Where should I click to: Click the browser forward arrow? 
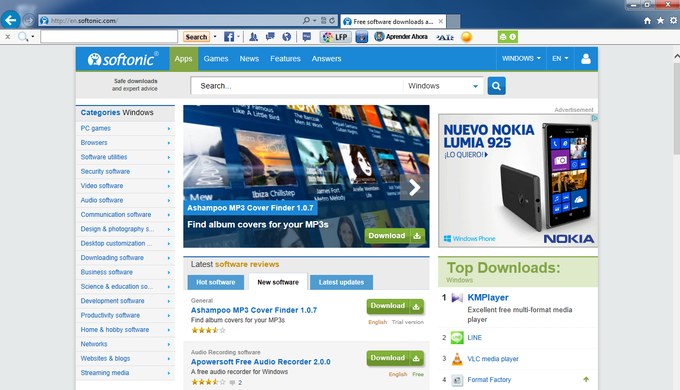click(x=29, y=20)
